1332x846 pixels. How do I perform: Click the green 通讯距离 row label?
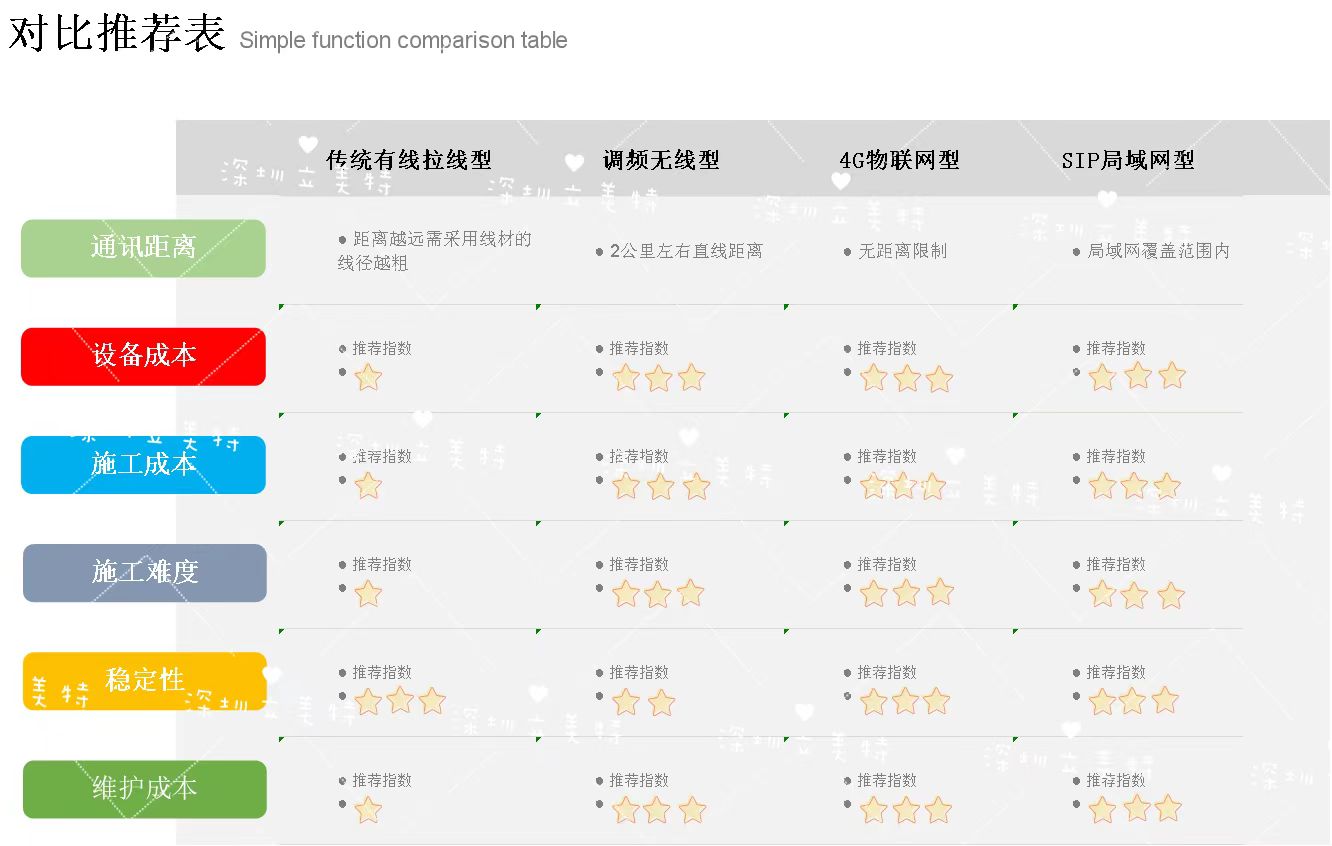pyautogui.click(x=143, y=248)
